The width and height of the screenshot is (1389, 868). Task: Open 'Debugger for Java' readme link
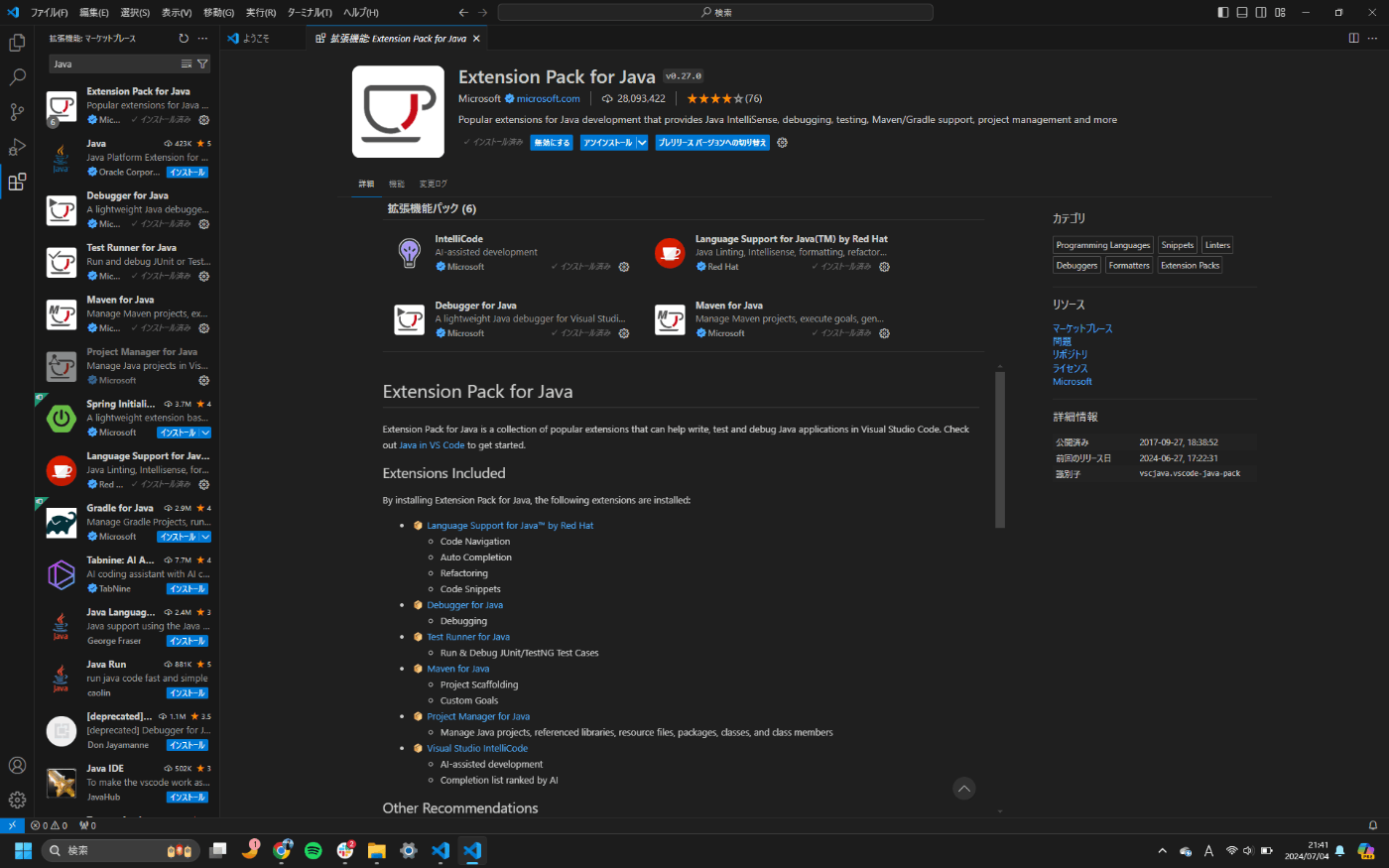click(x=464, y=605)
